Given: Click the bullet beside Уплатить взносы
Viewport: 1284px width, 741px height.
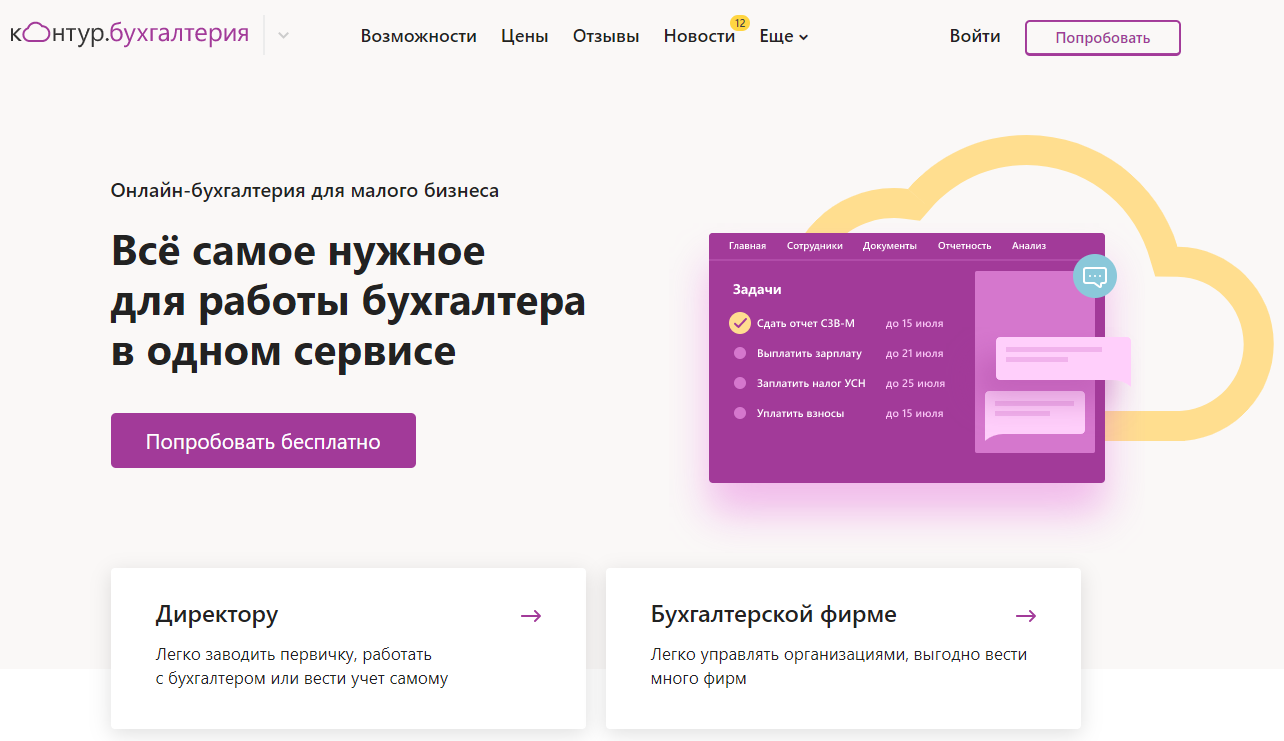Looking at the screenshot, I should click(x=740, y=413).
